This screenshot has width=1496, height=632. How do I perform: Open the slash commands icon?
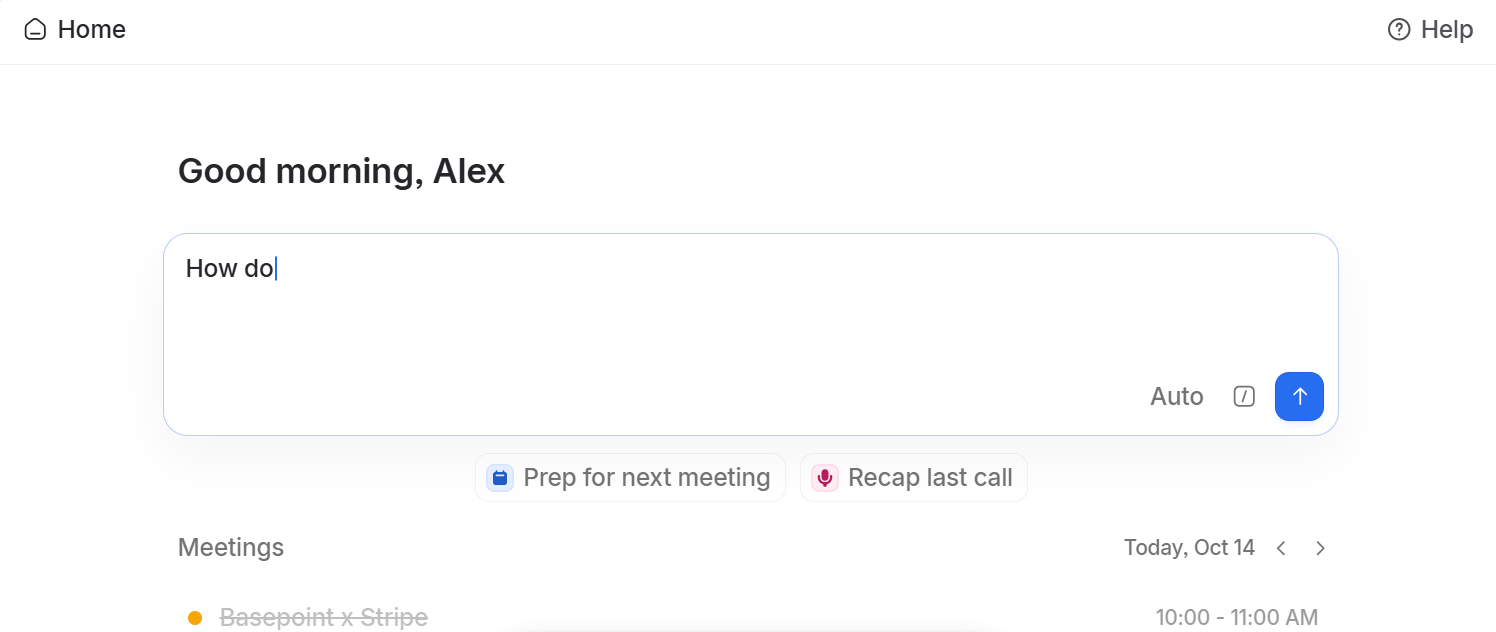1244,397
